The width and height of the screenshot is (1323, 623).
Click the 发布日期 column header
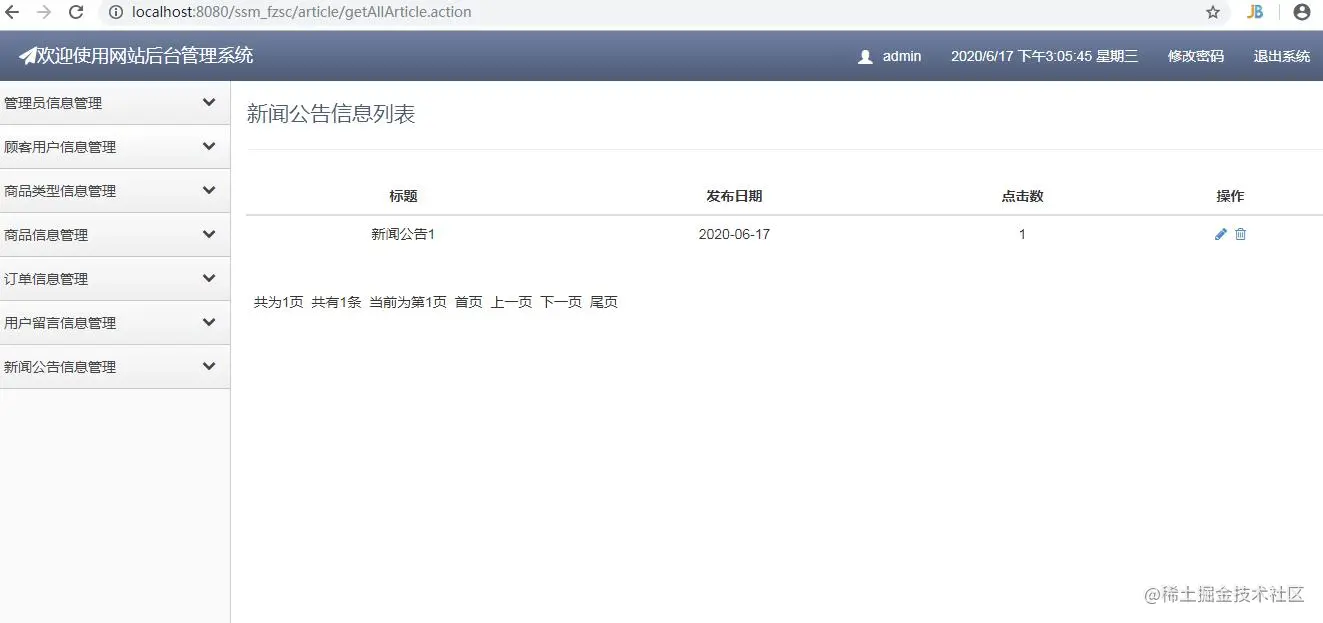734,196
